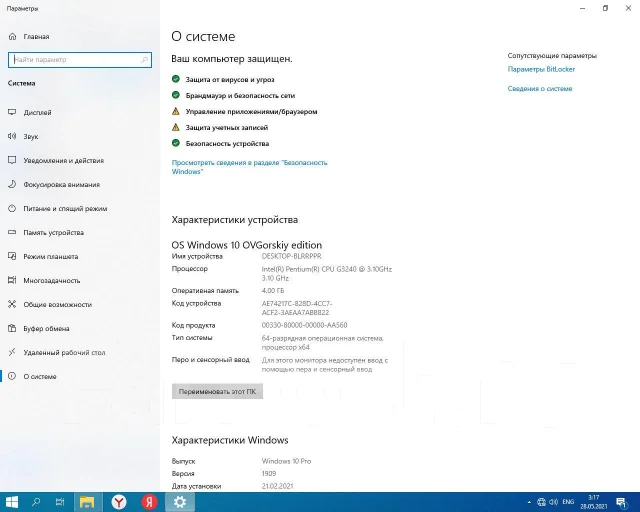Click warning icon next to Управление приложениями
640x512 pixels.
[x=176, y=111]
